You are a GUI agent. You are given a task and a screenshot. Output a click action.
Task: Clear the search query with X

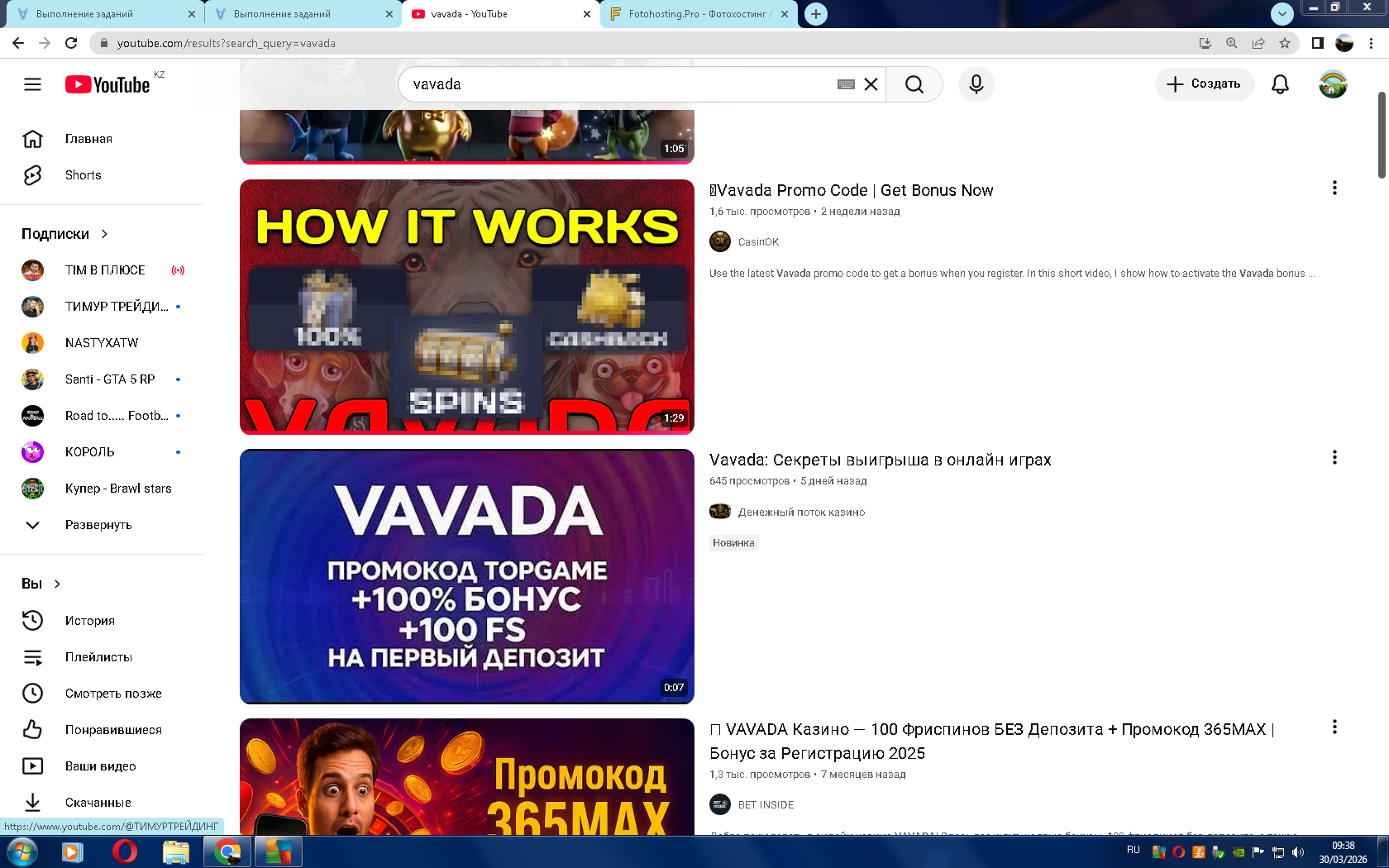(871, 84)
